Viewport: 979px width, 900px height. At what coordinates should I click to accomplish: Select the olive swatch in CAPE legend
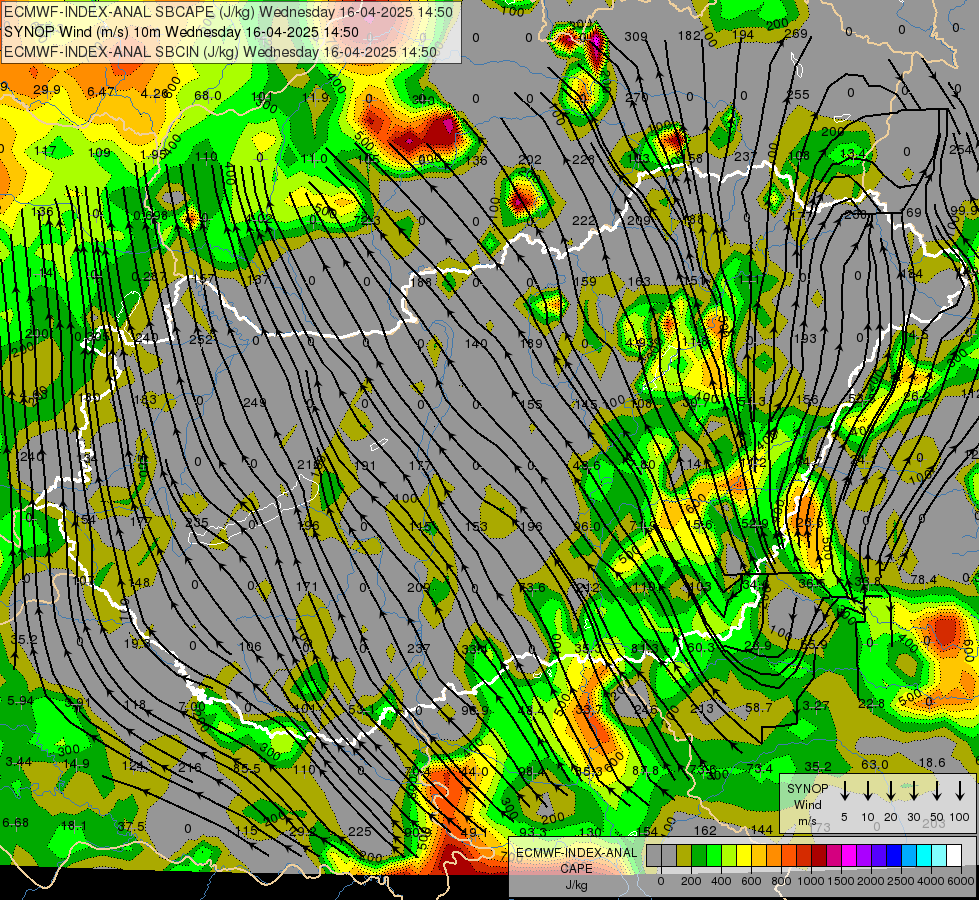tap(684, 856)
